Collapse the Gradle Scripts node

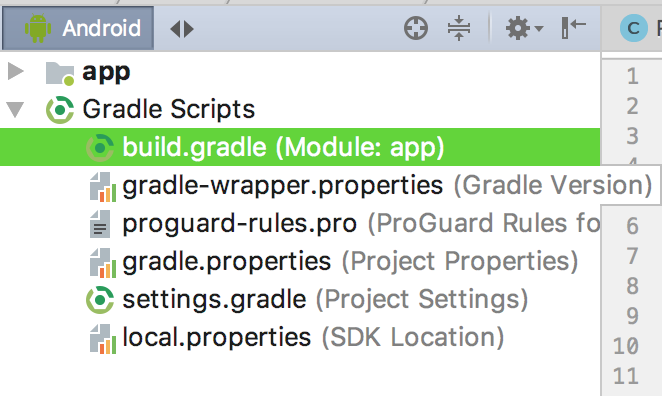(x=15, y=109)
